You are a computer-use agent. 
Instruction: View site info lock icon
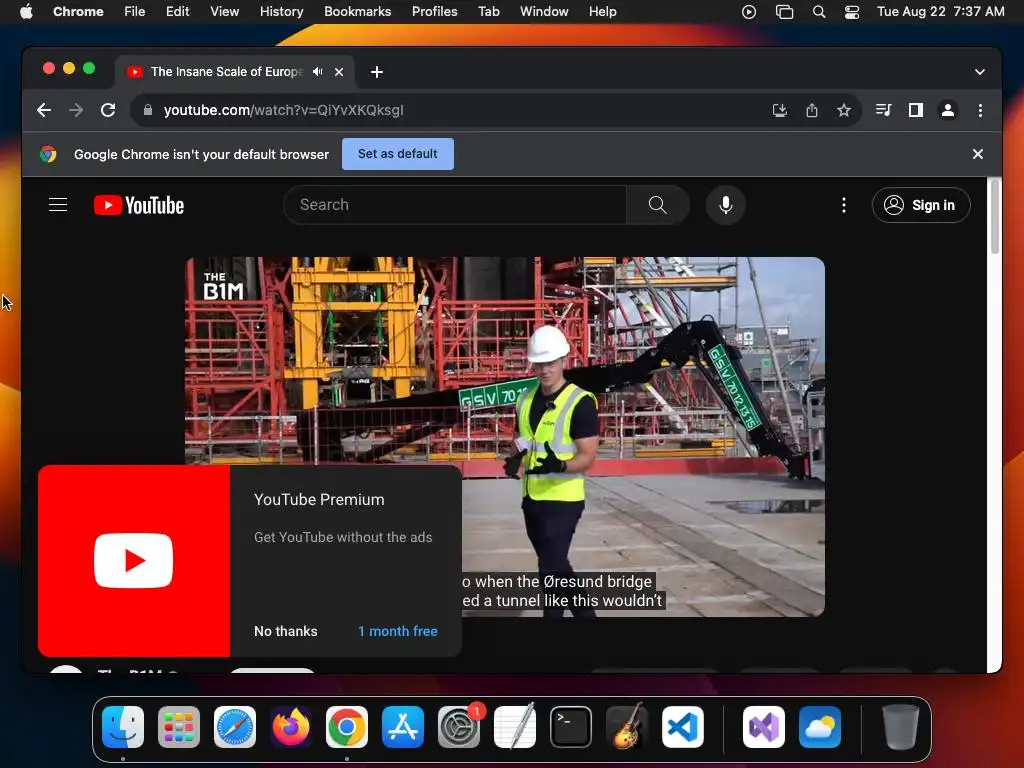(x=148, y=110)
